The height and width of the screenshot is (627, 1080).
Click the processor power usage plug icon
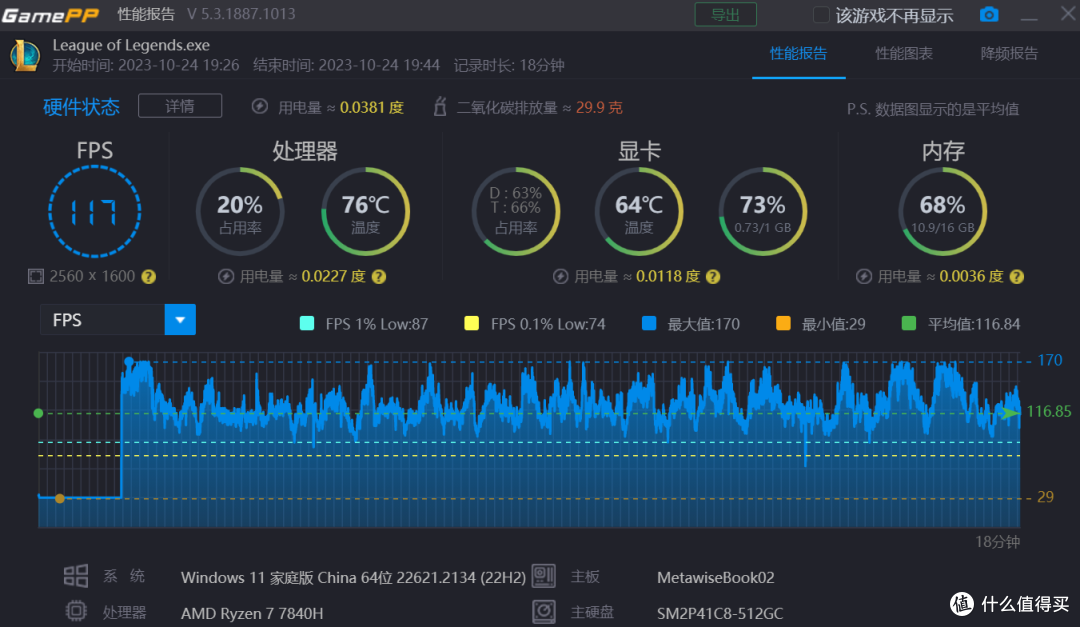226,277
